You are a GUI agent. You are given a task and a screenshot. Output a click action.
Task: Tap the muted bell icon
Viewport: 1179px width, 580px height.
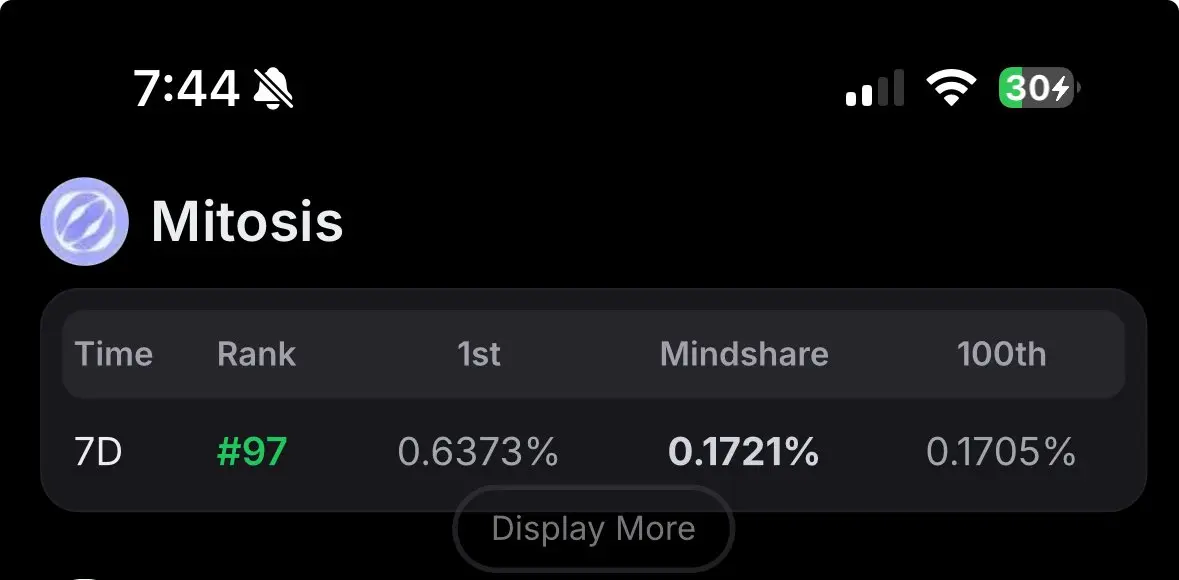pyautogui.click(x=274, y=88)
